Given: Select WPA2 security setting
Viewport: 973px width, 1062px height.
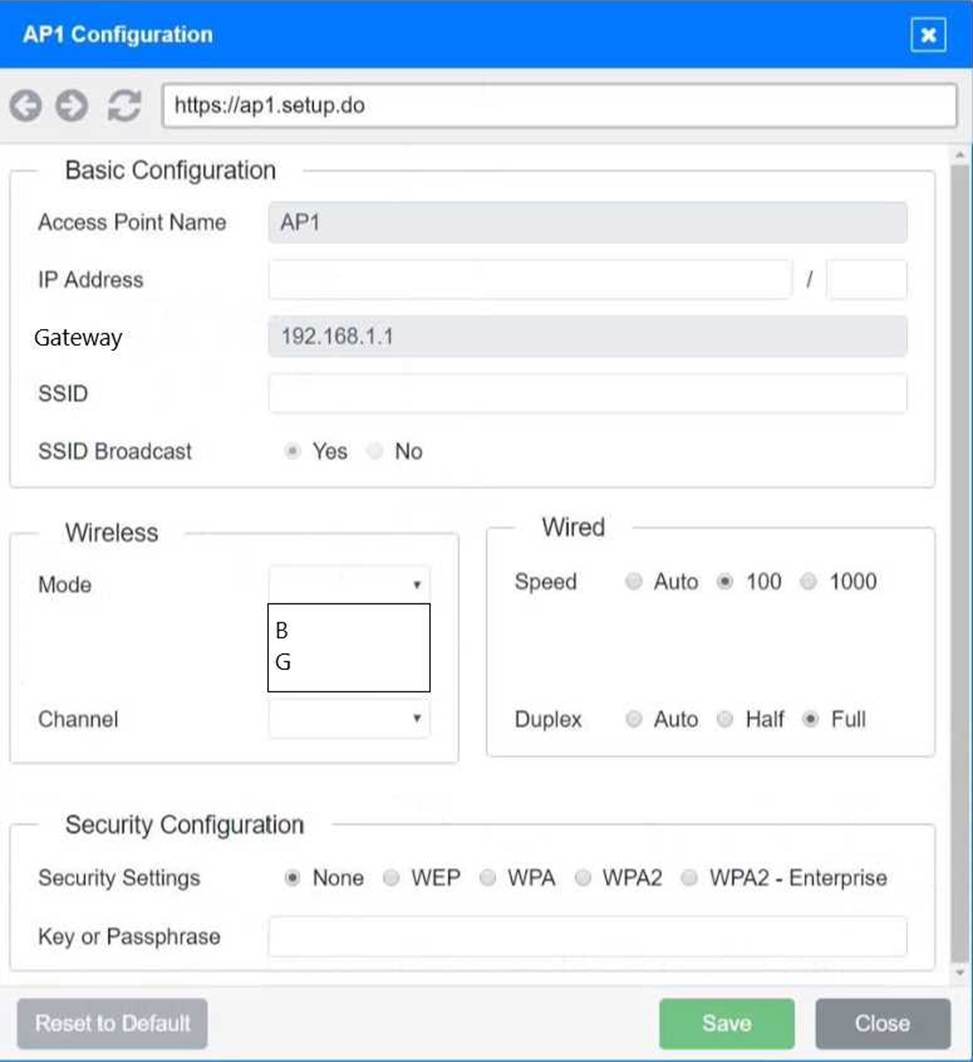Looking at the screenshot, I should (583, 878).
